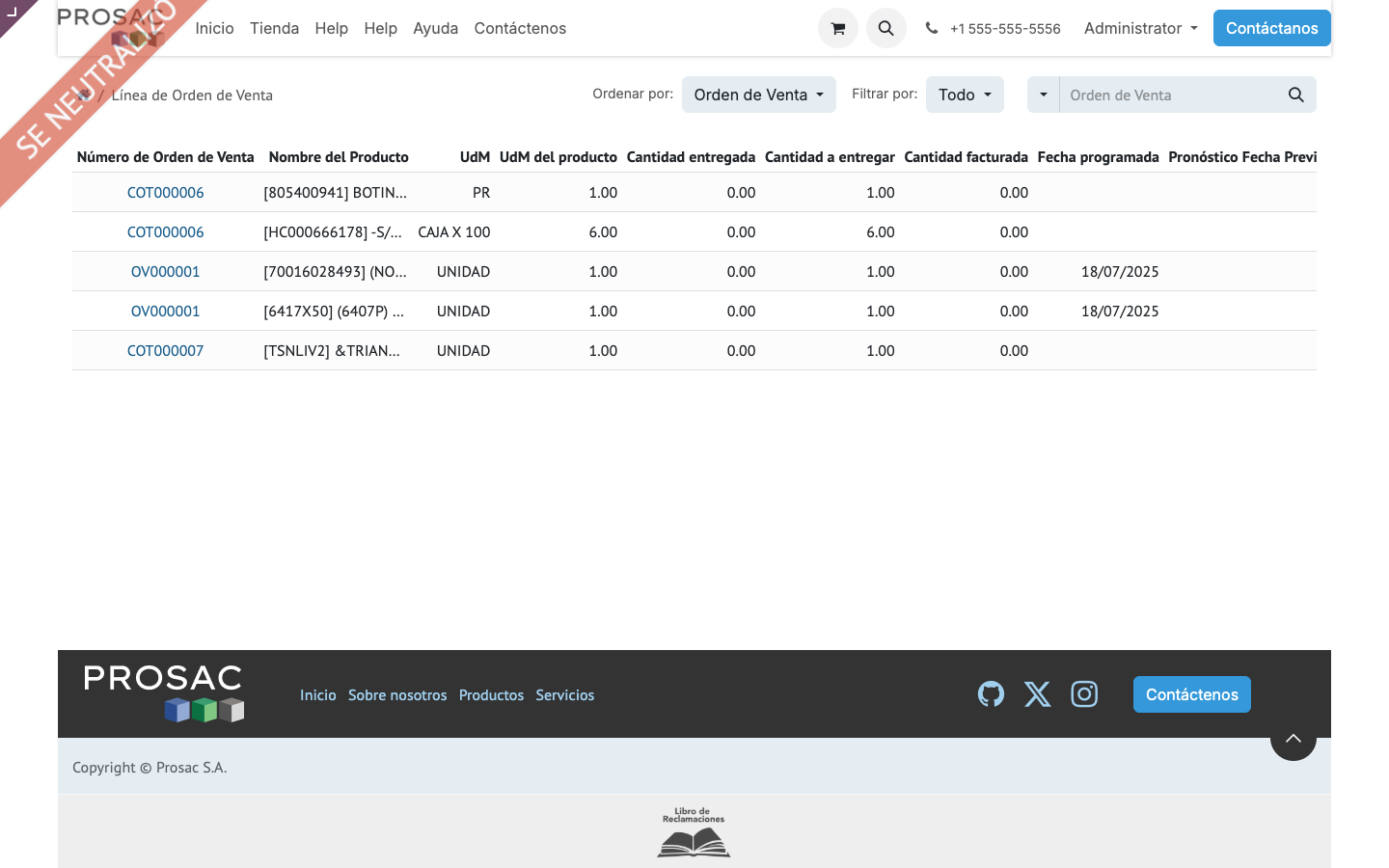Open Tienda in top navigation
This screenshot has height=868, width=1389.
click(274, 28)
